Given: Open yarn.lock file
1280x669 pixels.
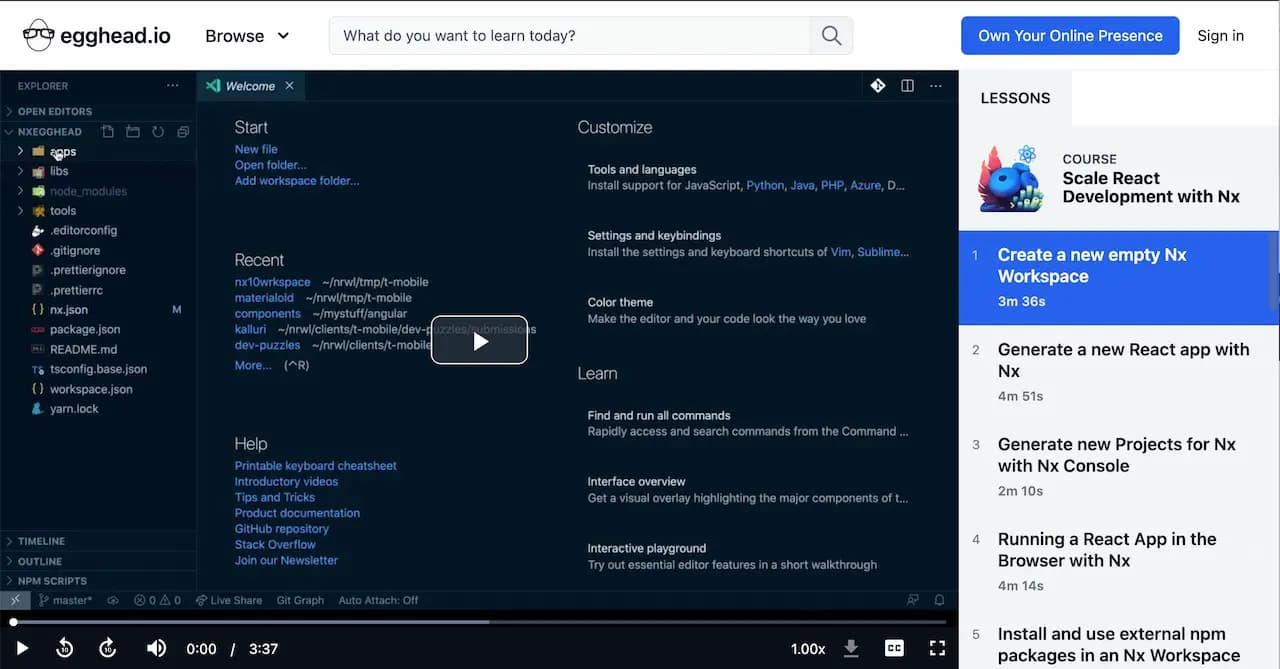Looking at the screenshot, I should click(x=74, y=409).
